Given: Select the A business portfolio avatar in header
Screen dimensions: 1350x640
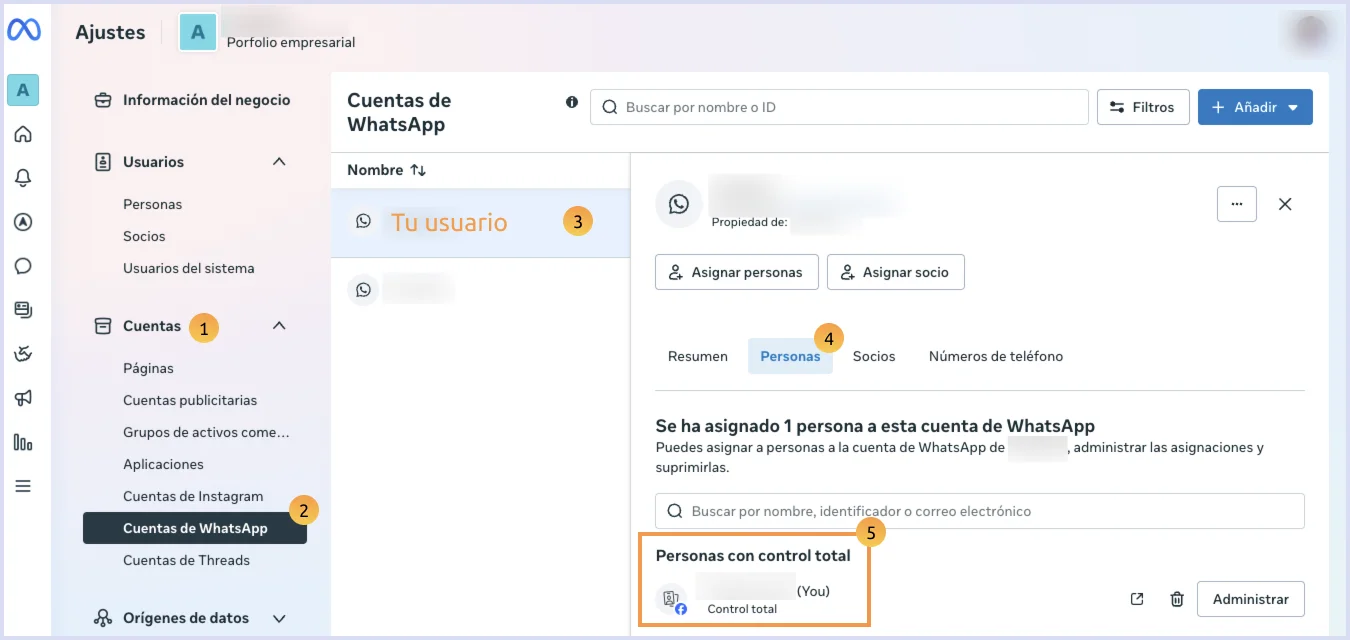Looking at the screenshot, I should coord(198,32).
